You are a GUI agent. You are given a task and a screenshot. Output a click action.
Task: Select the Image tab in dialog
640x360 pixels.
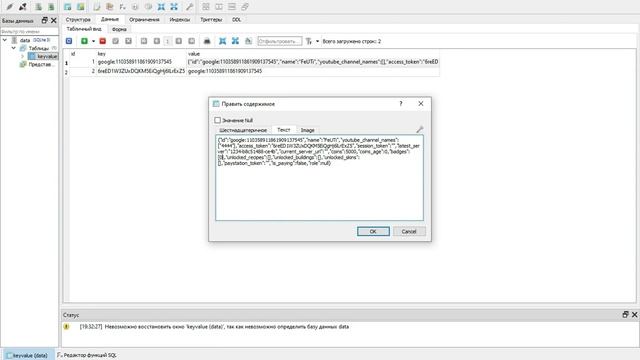pyautogui.click(x=307, y=130)
